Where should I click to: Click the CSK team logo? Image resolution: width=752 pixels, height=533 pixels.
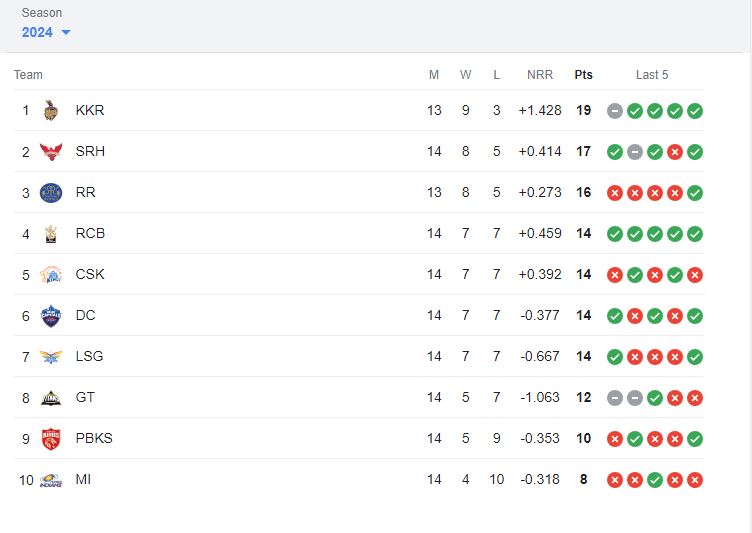pos(51,274)
